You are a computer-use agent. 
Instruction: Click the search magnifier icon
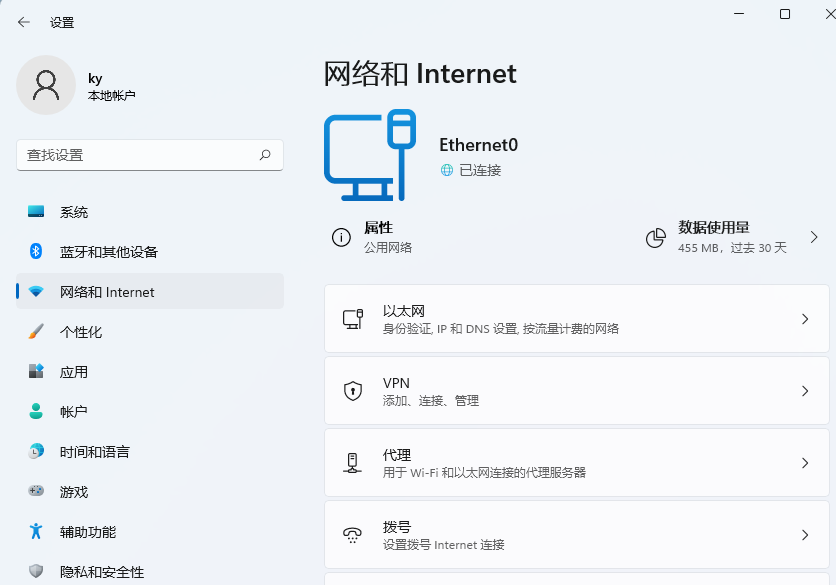(265, 155)
